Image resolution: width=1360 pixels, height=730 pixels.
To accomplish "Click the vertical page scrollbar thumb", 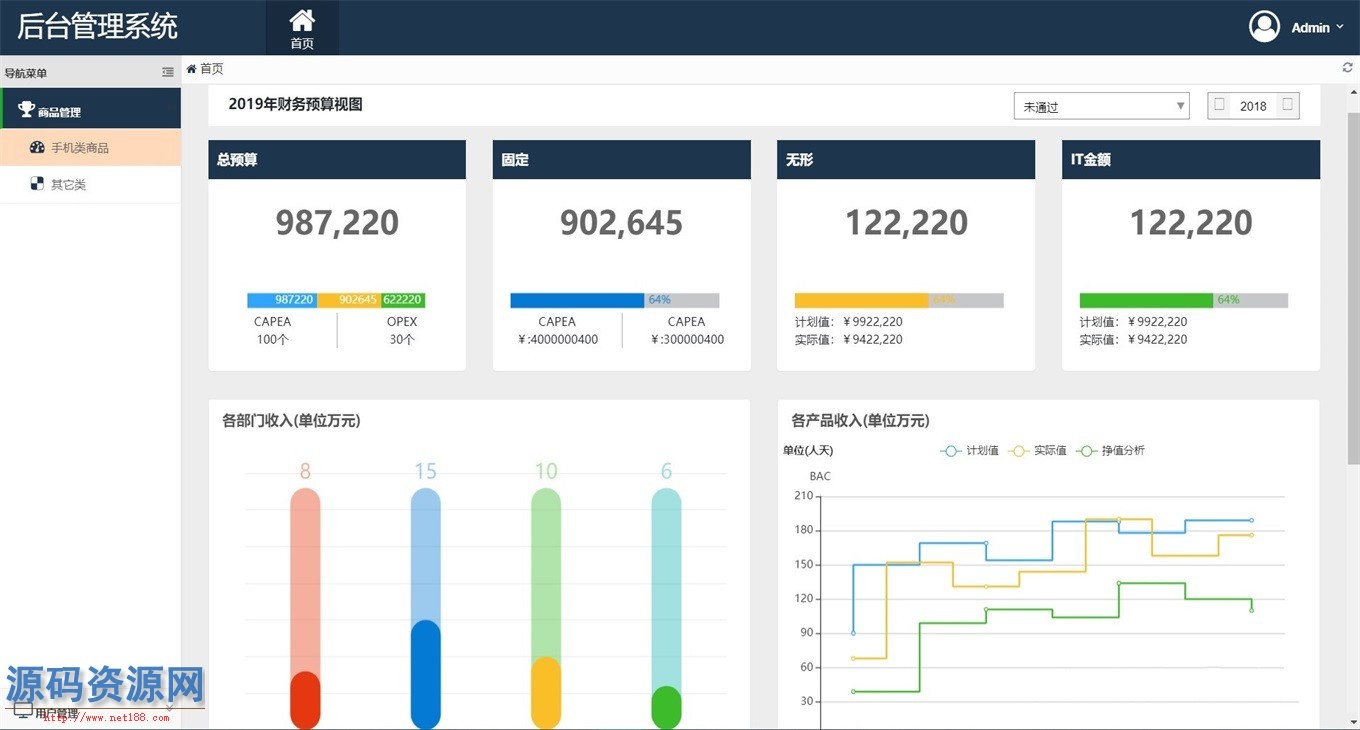I will 1353,290.
